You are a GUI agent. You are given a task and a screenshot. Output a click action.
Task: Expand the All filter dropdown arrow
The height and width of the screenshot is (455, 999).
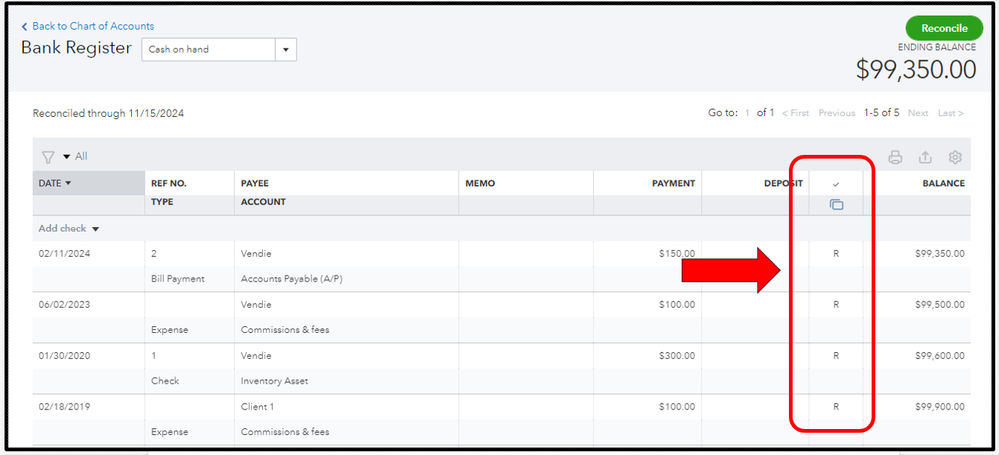tap(66, 157)
